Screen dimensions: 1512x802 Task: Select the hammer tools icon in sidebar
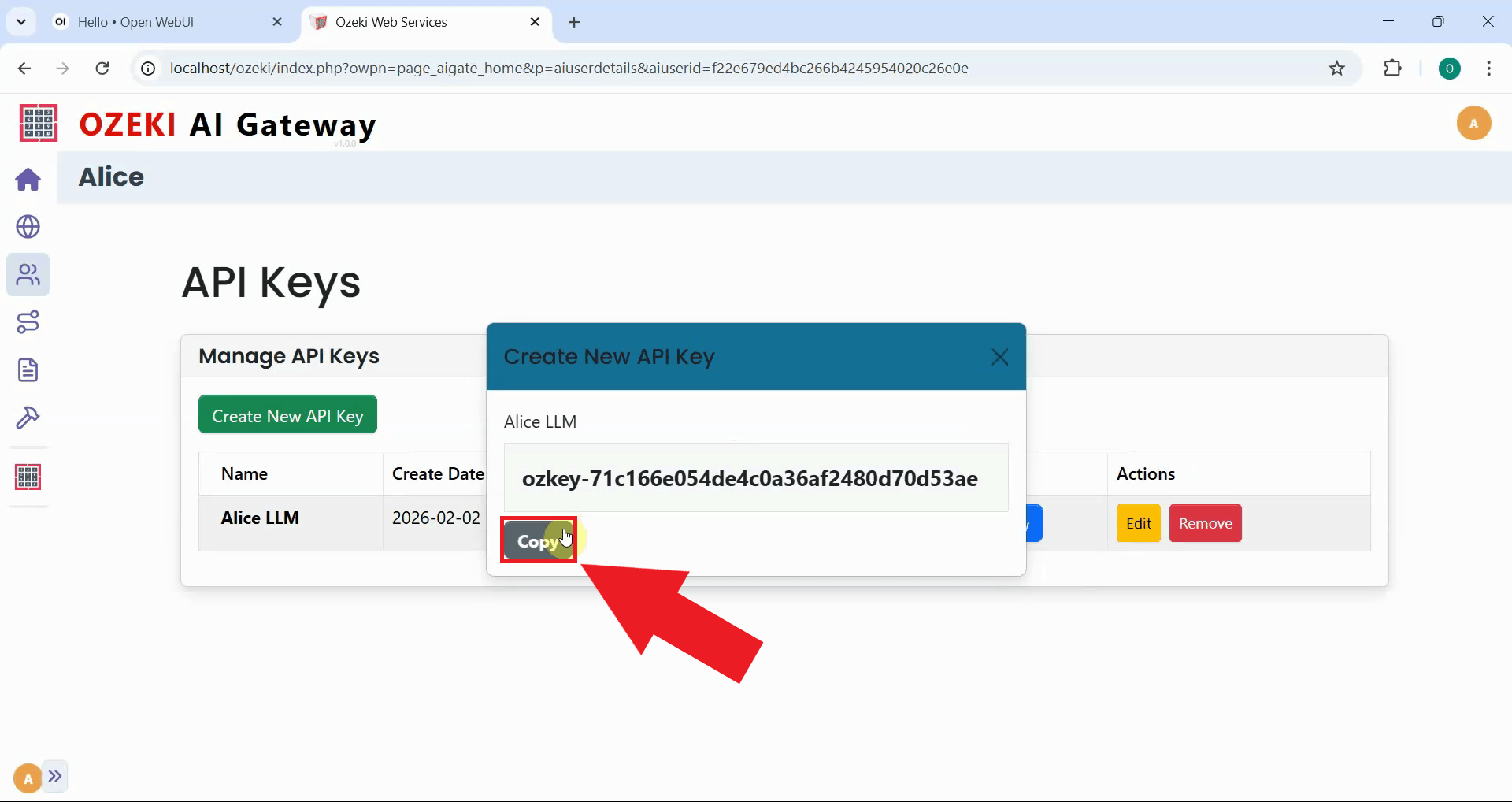[28, 418]
